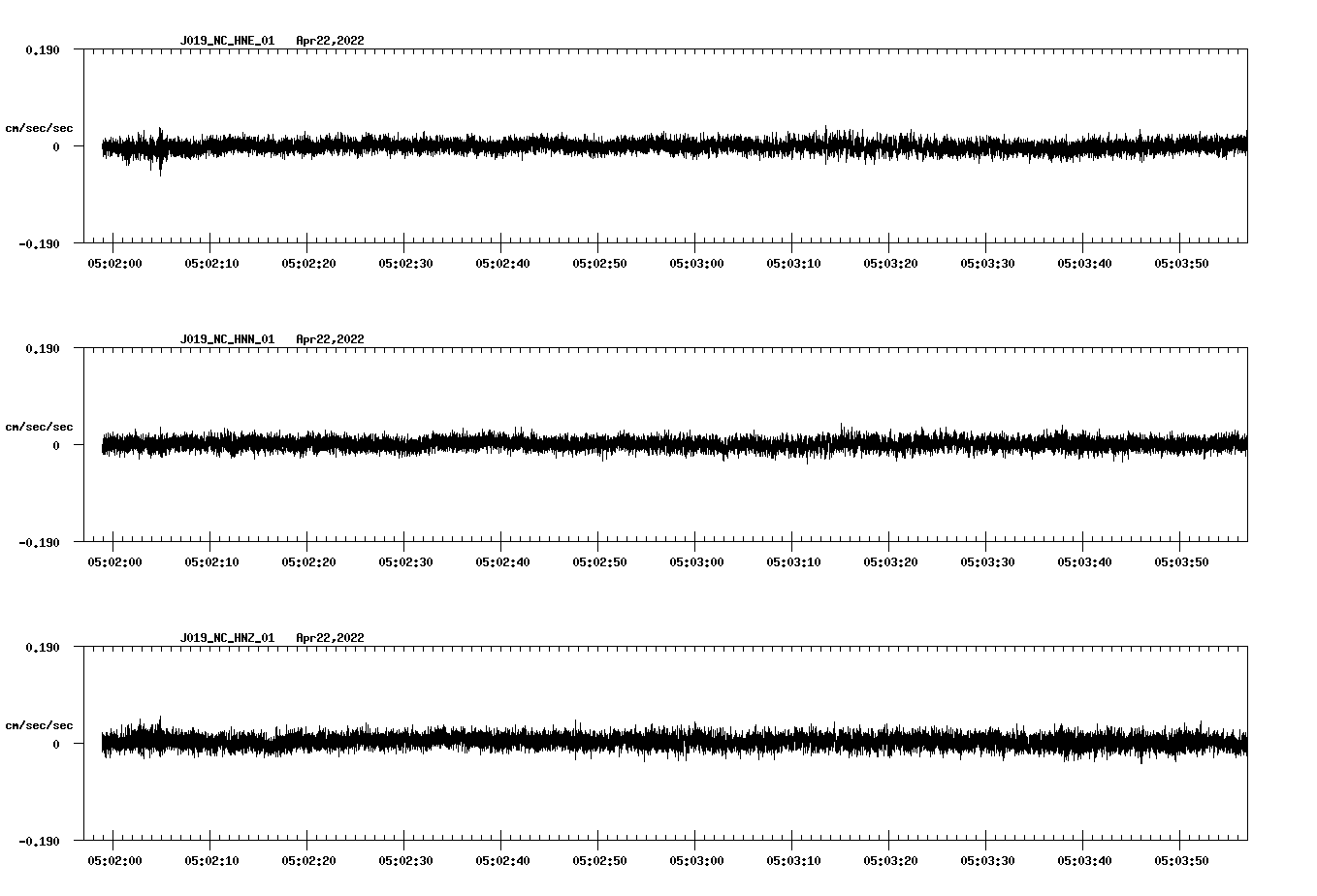Click the 05:03:50 time label under HNE plot

coord(1181,264)
